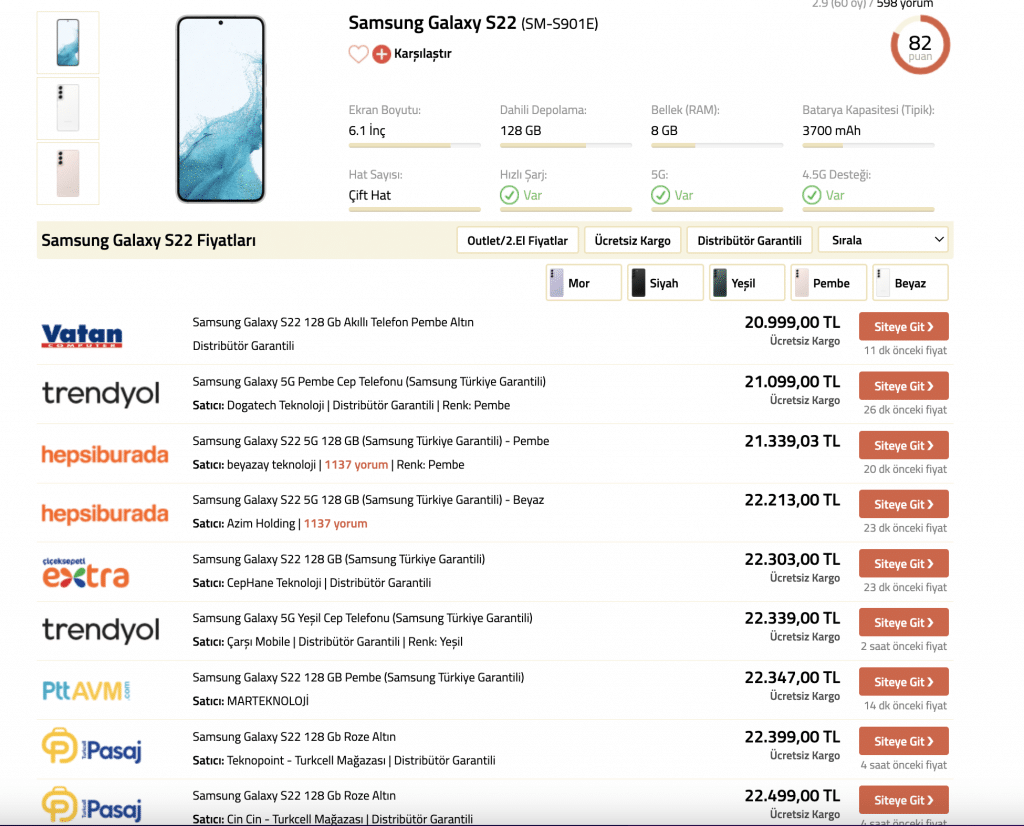This screenshot has height=826, width=1024.
Task: Open the 1137 yorum link for beyazay teknoloji
Action: pyautogui.click(x=356, y=465)
